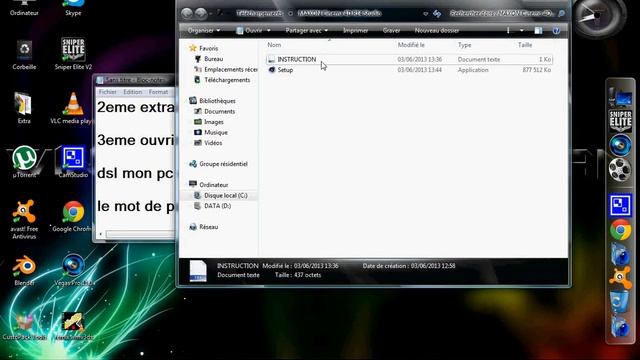Viewport: 640px width, 360px height.
Task: Open the Vidéos library
Action: 208,143
